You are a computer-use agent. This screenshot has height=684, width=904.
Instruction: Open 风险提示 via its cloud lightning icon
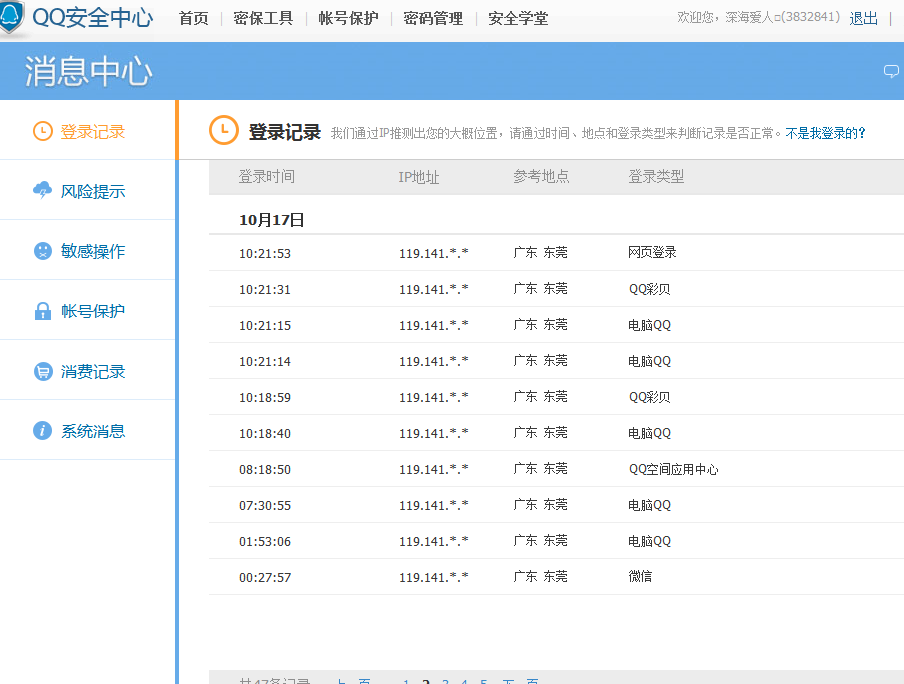pos(43,190)
